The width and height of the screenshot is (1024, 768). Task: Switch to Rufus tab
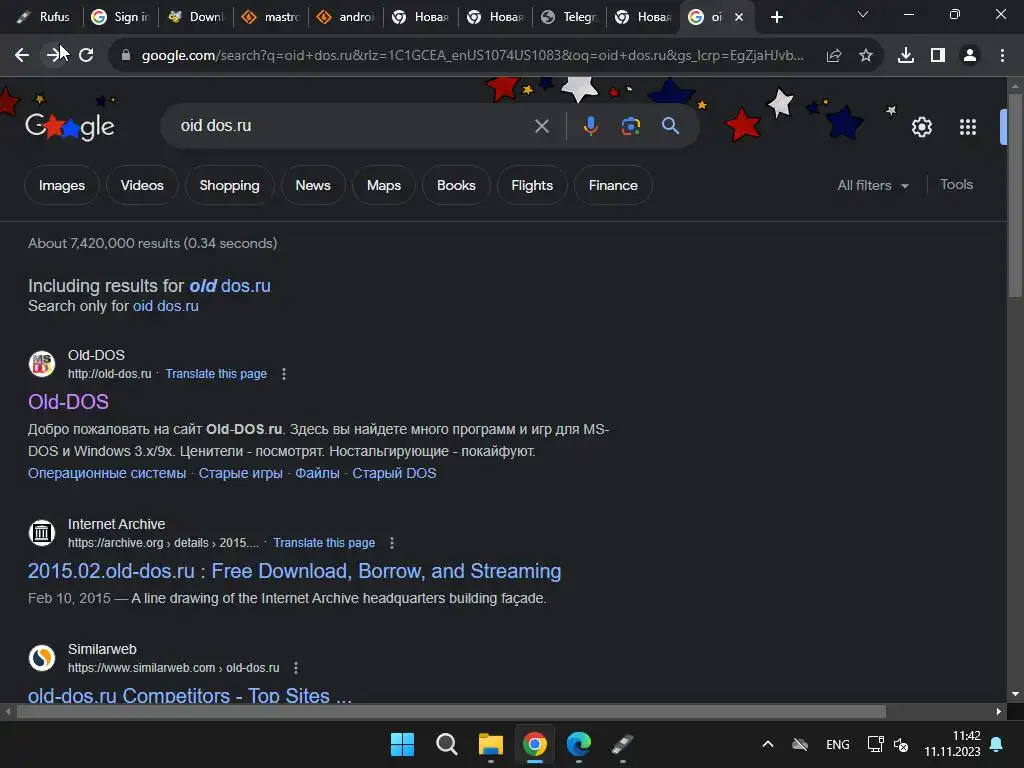tap(44, 17)
